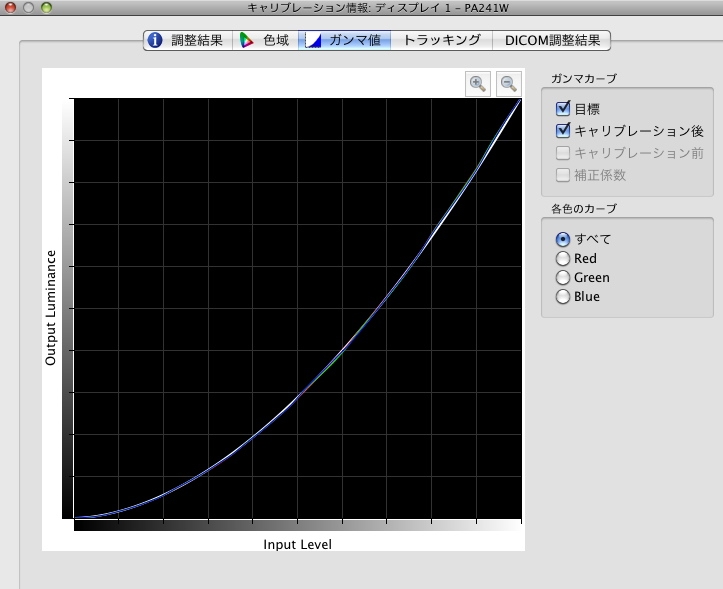The image size is (723, 589).
Task: Click the Input Level gradient strip
Action: click(x=298, y=525)
